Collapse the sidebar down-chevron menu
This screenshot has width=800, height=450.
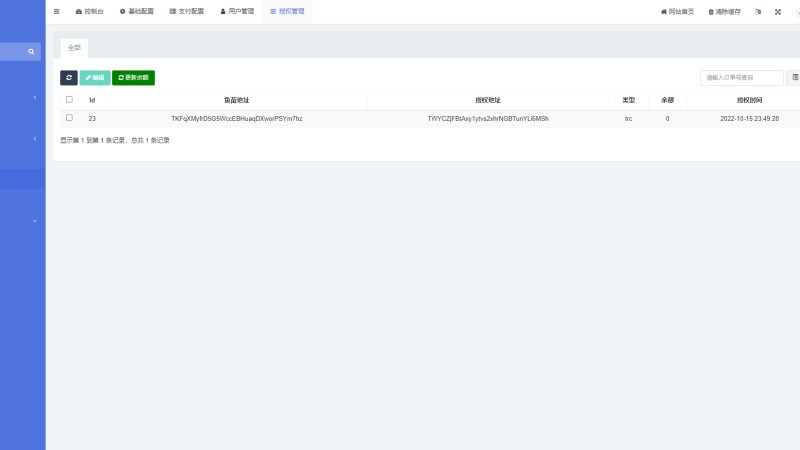(x=35, y=221)
